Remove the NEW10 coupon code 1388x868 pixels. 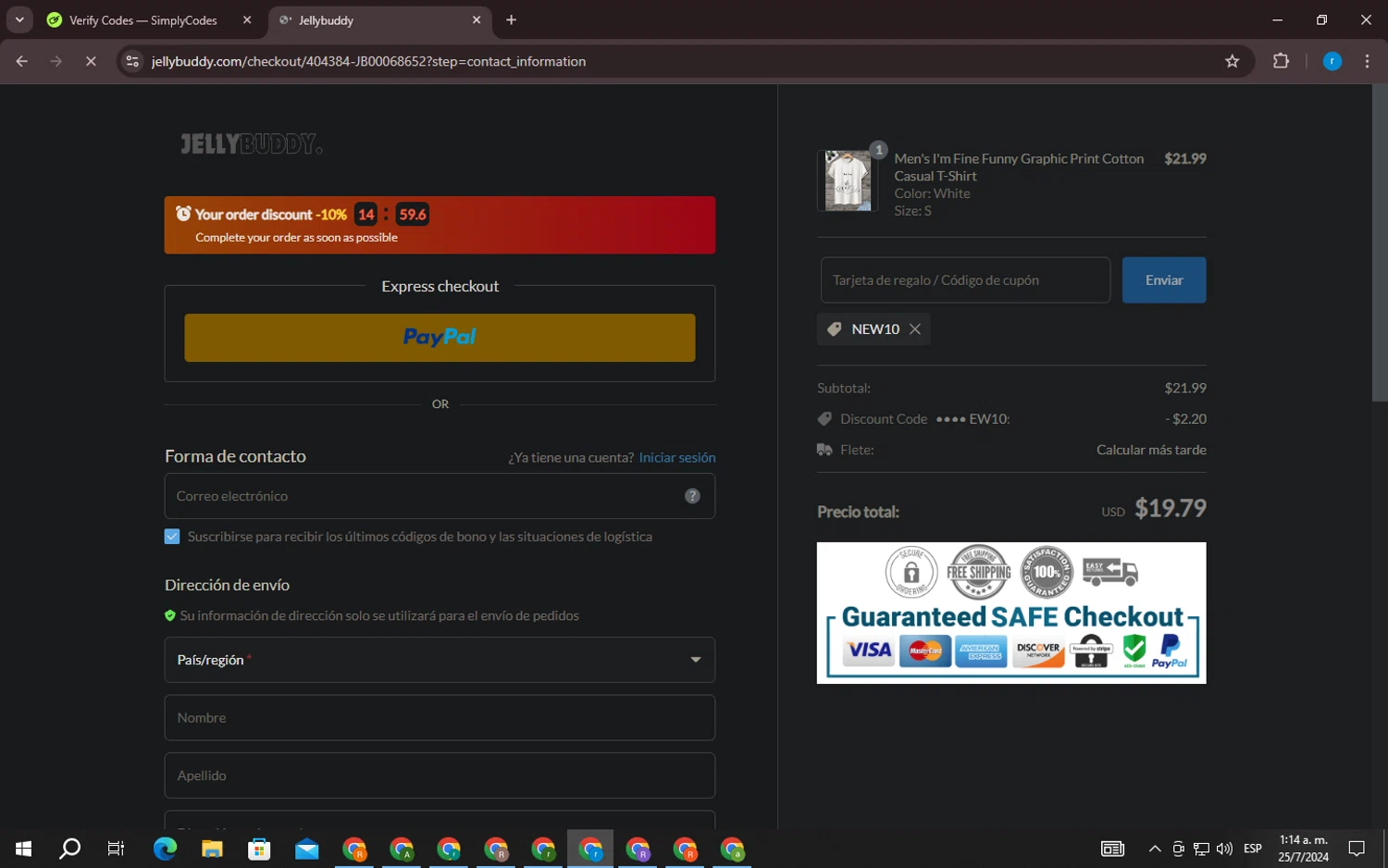tap(915, 329)
